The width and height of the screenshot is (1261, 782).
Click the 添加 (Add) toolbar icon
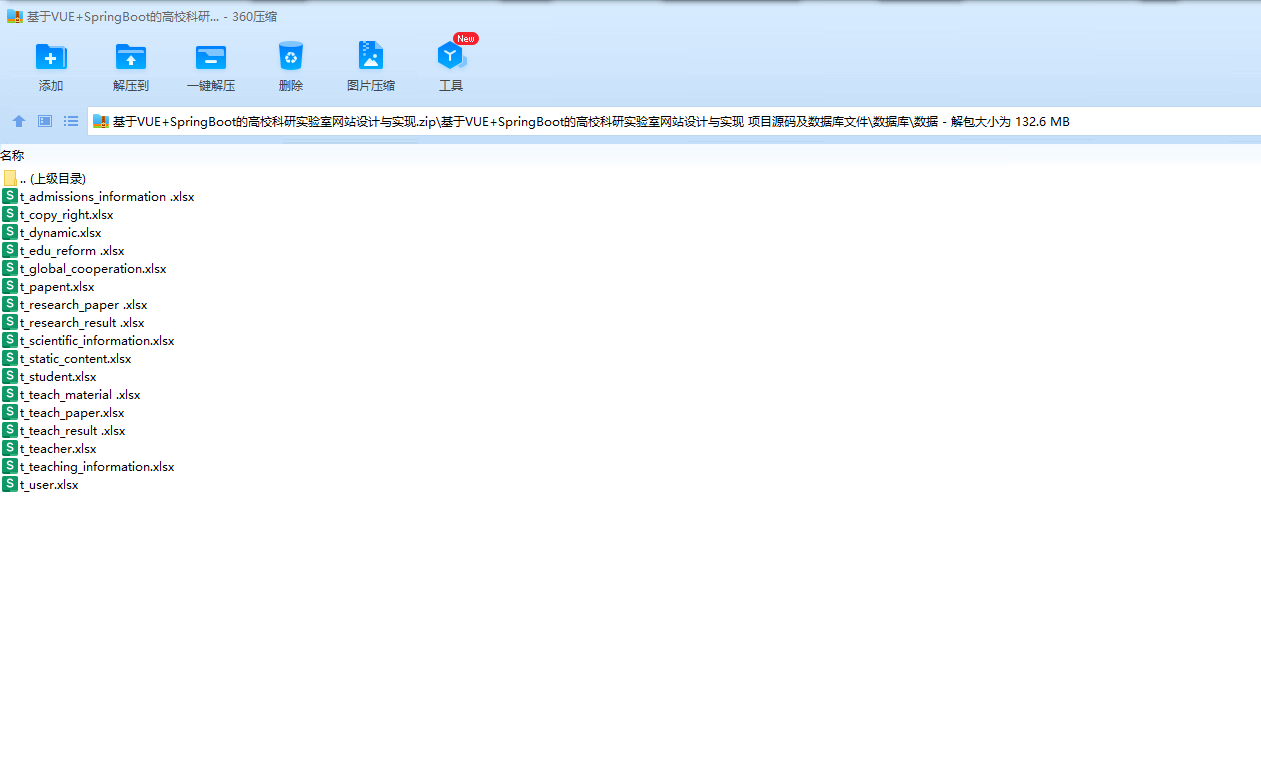click(51, 57)
